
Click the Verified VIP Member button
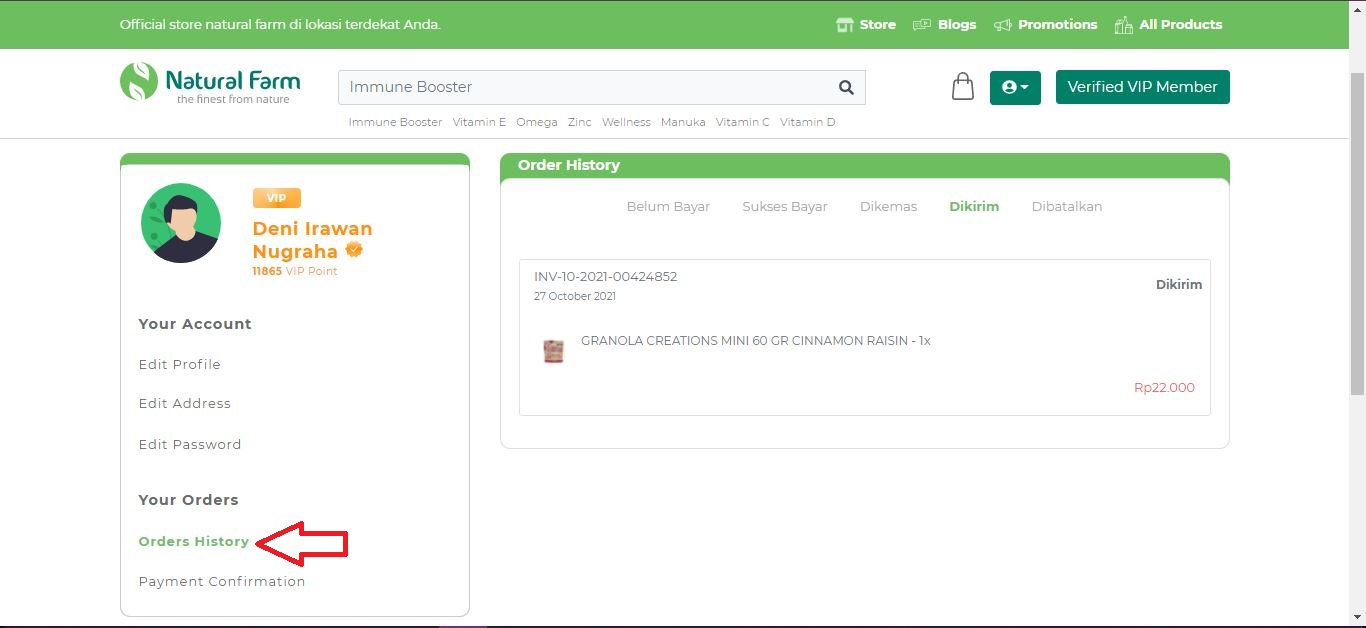[x=1142, y=87]
